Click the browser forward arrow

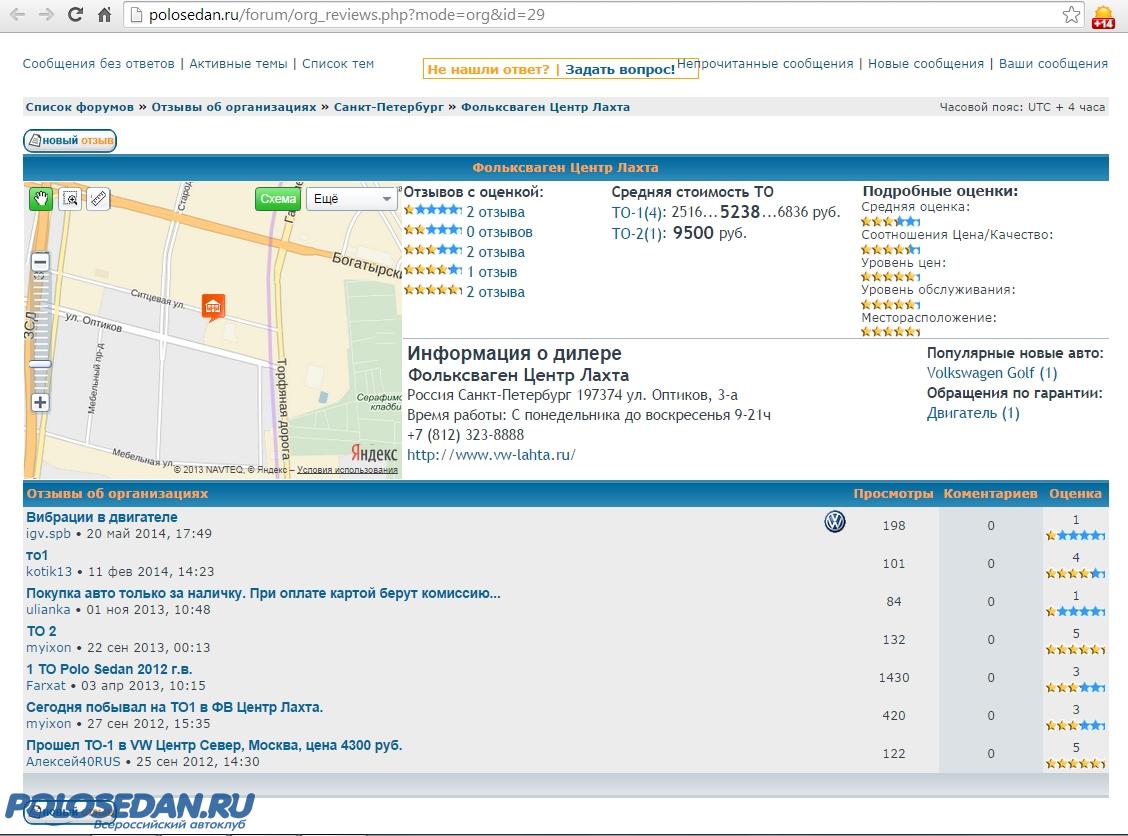click(x=47, y=14)
